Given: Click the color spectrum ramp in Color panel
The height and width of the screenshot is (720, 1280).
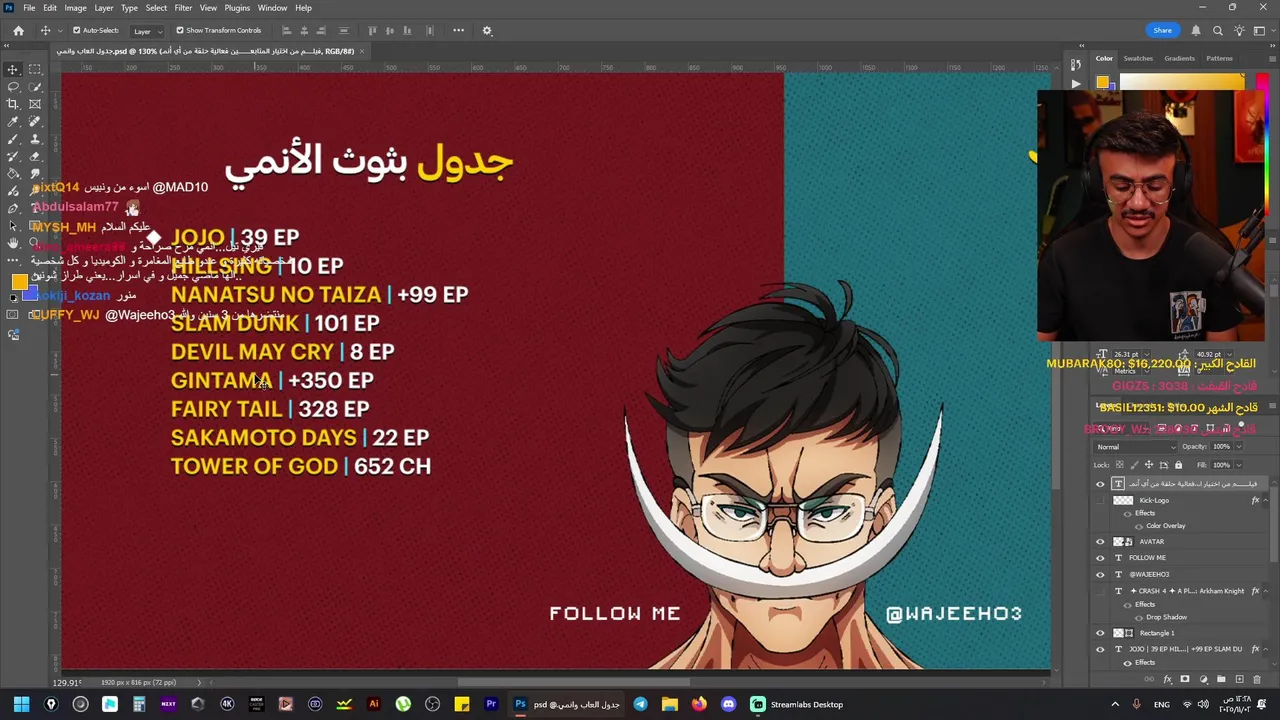Looking at the screenshot, I should tap(1181, 83).
